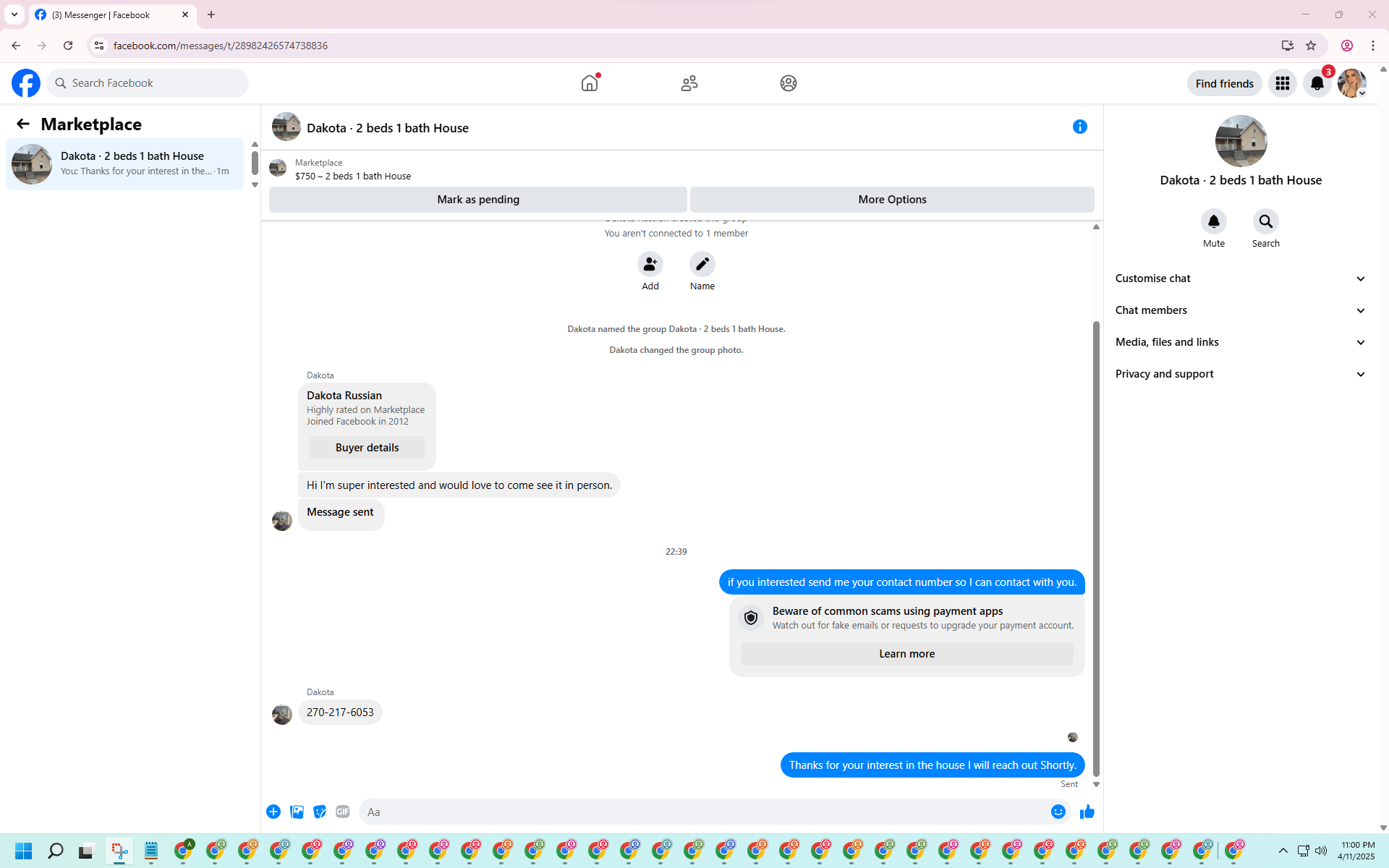Viewport: 1389px width, 868px height.
Task: Edit the group chat name
Action: 702,264
